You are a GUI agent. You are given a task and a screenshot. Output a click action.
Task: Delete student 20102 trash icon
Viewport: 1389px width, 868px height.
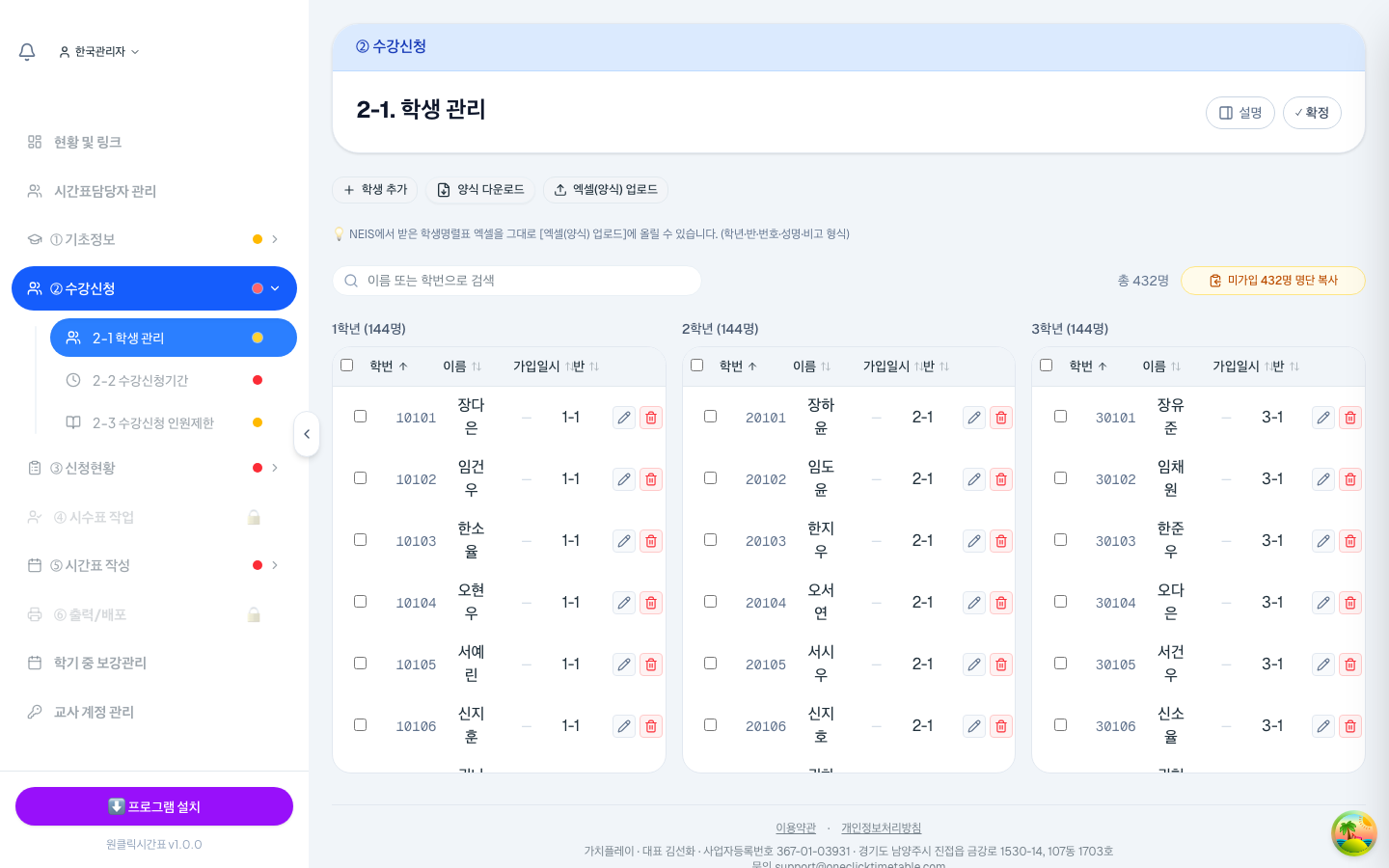coord(1001,479)
